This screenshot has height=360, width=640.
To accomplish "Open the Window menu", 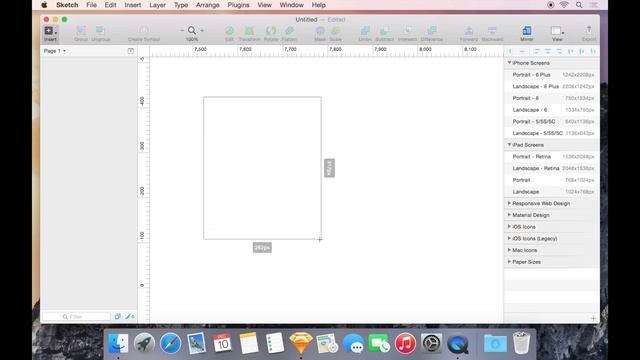I will point(291,5).
